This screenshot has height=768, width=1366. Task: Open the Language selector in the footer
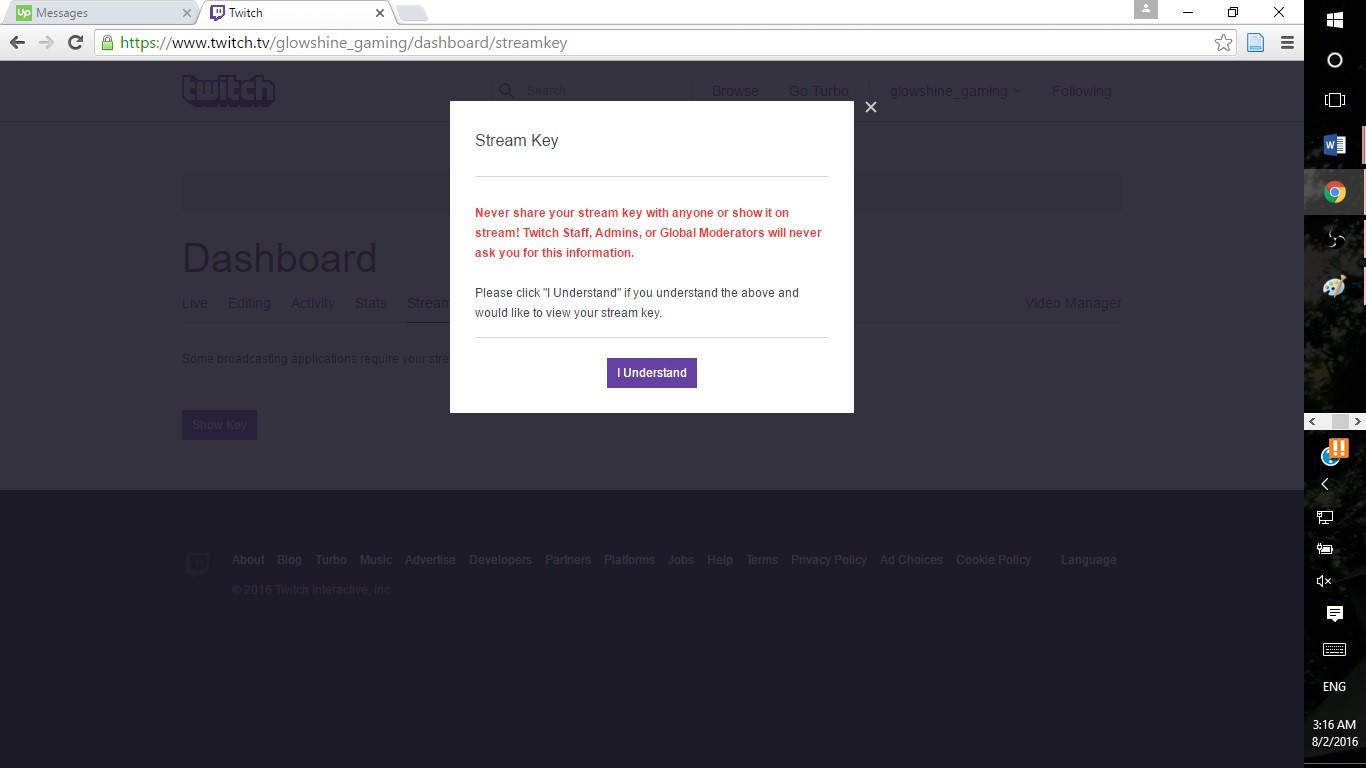pos(1089,560)
